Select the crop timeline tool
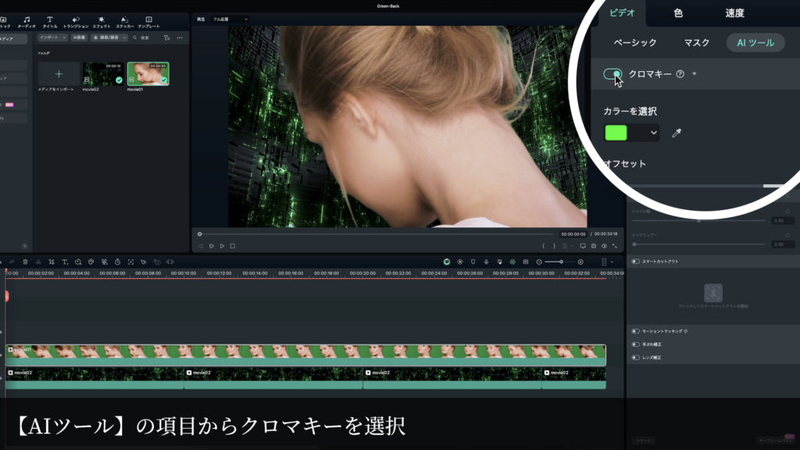Image resolution: width=800 pixels, height=450 pixels. tap(52, 262)
